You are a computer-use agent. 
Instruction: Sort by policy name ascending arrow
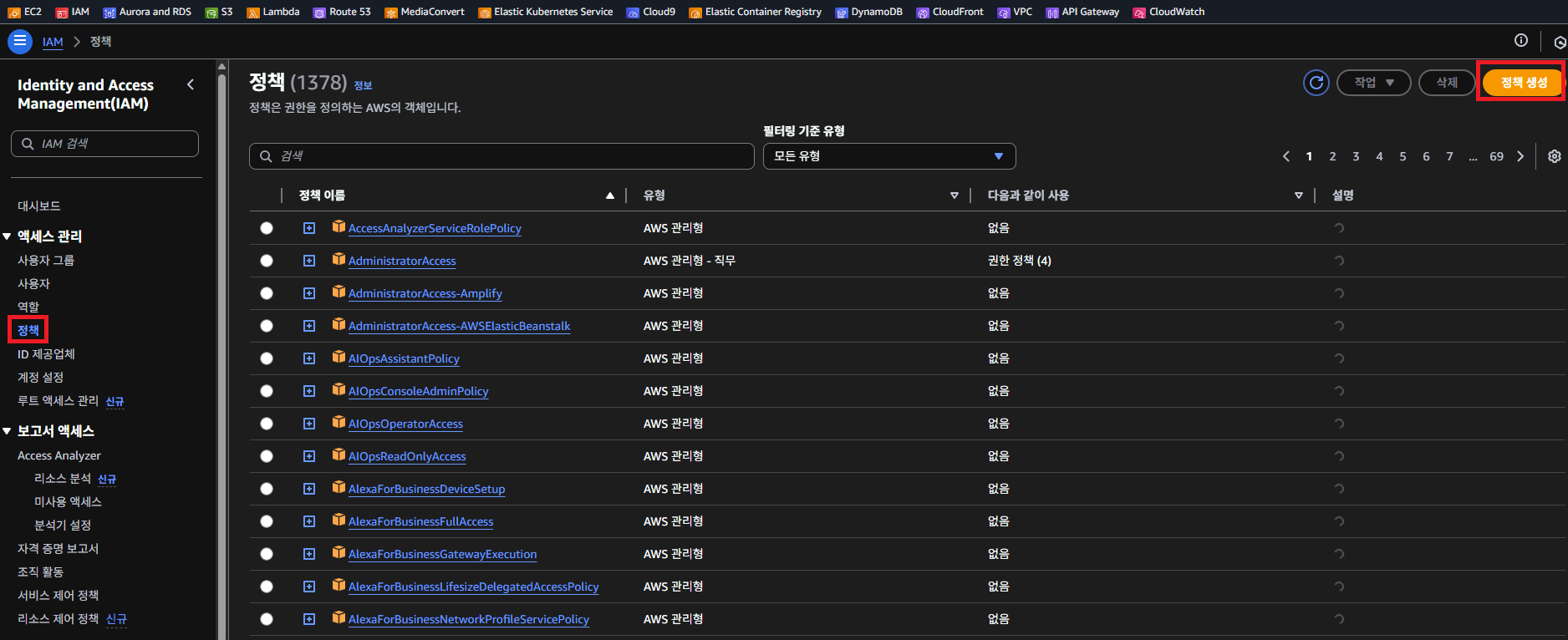(x=610, y=196)
